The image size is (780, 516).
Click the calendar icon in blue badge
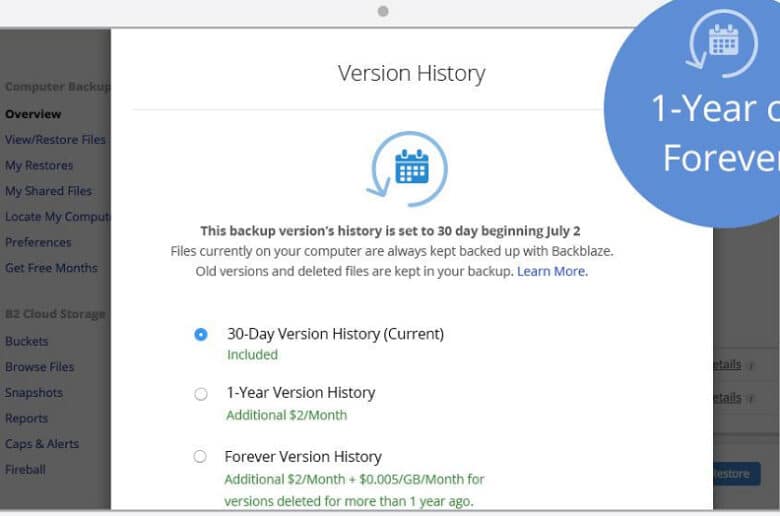[x=722, y=43]
